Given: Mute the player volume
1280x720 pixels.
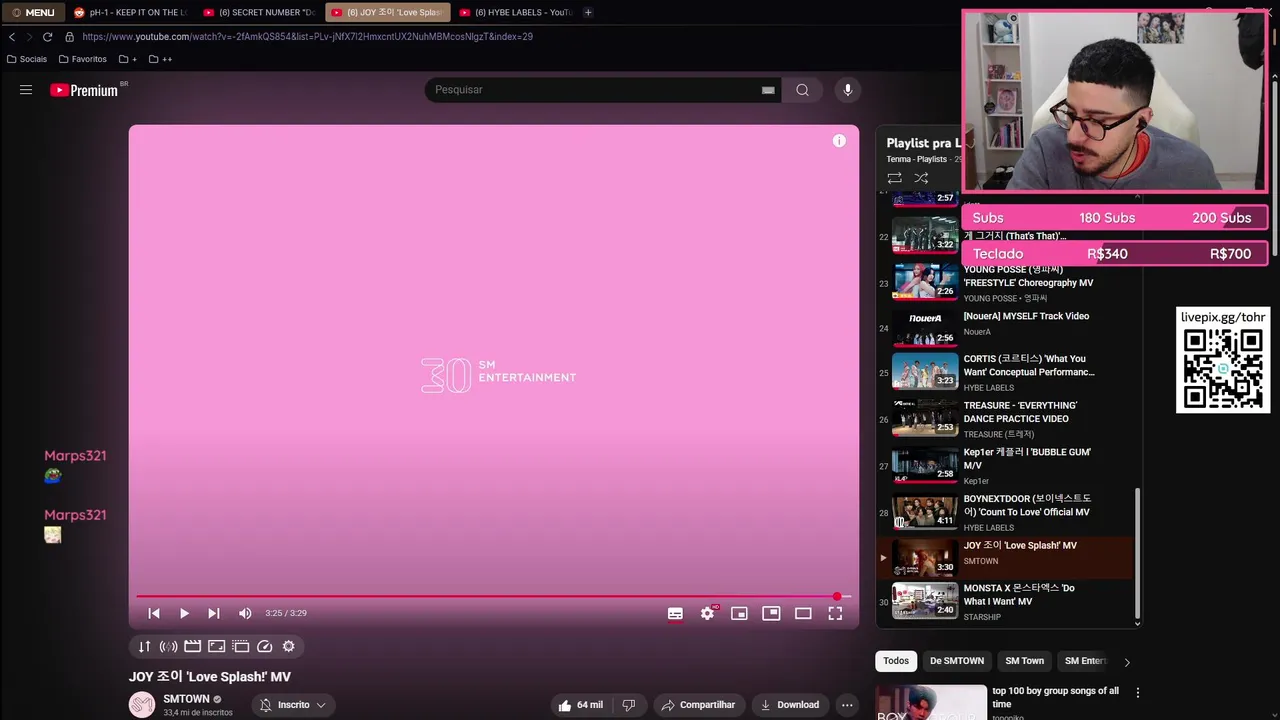Looking at the screenshot, I should tap(245, 613).
